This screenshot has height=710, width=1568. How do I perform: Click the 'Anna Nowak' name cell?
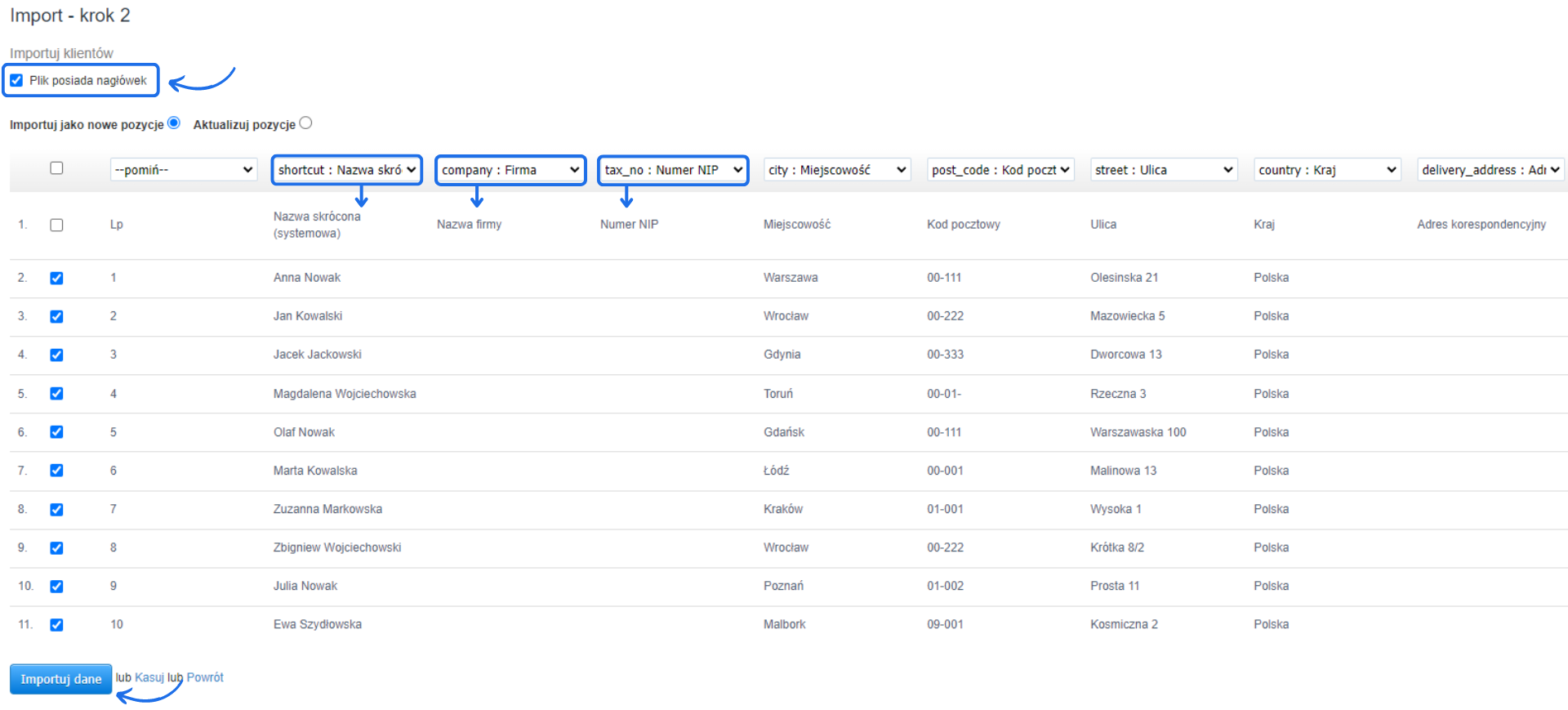(307, 278)
